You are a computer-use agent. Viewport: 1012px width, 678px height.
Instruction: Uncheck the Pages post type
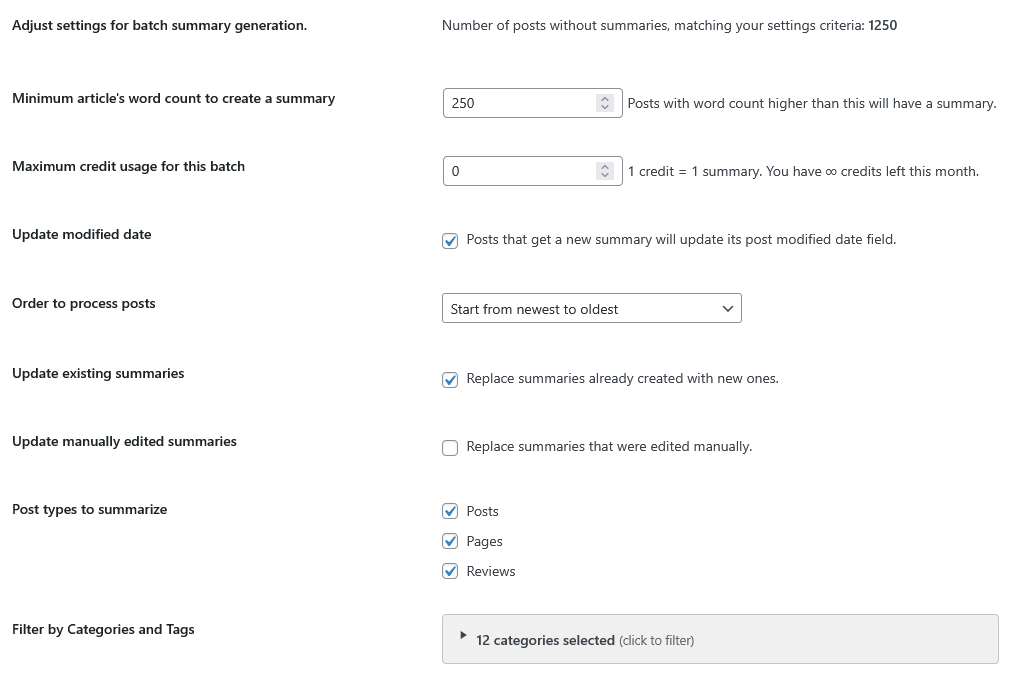tap(450, 541)
